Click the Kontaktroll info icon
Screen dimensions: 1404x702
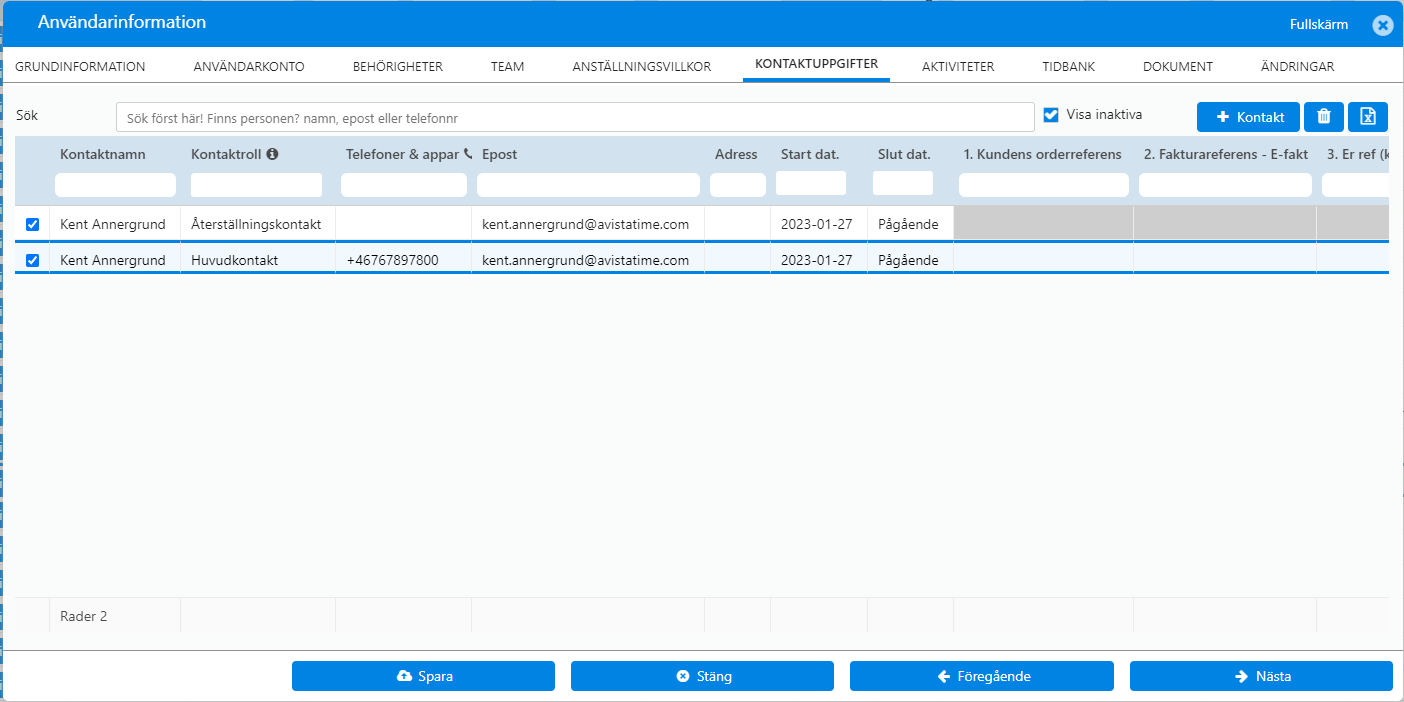pos(272,155)
